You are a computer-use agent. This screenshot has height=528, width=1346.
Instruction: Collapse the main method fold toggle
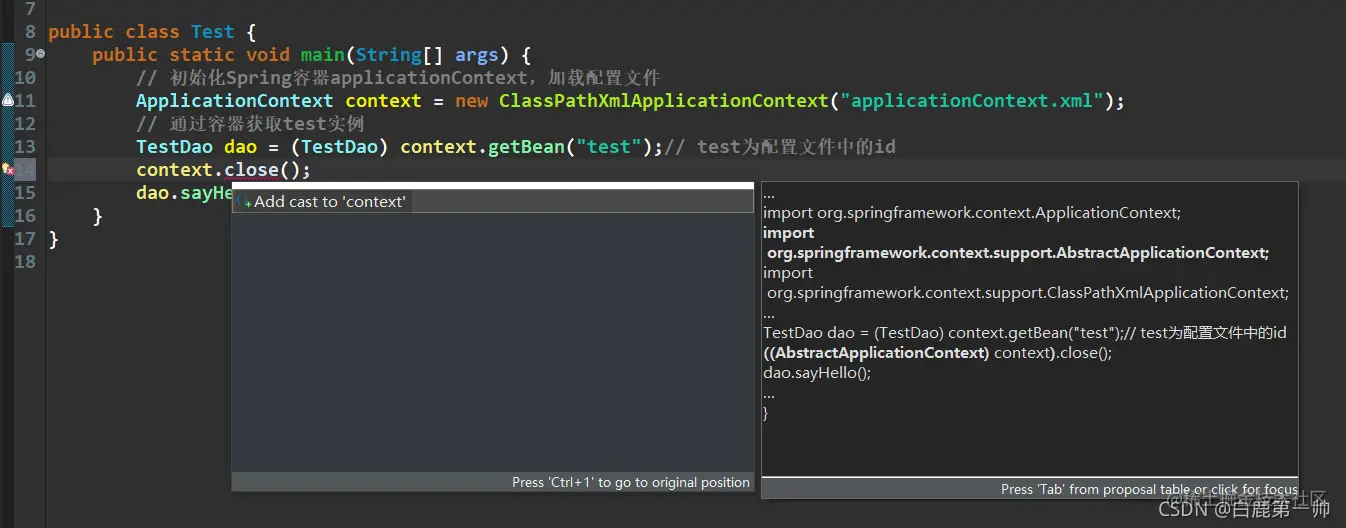[40, 55]
